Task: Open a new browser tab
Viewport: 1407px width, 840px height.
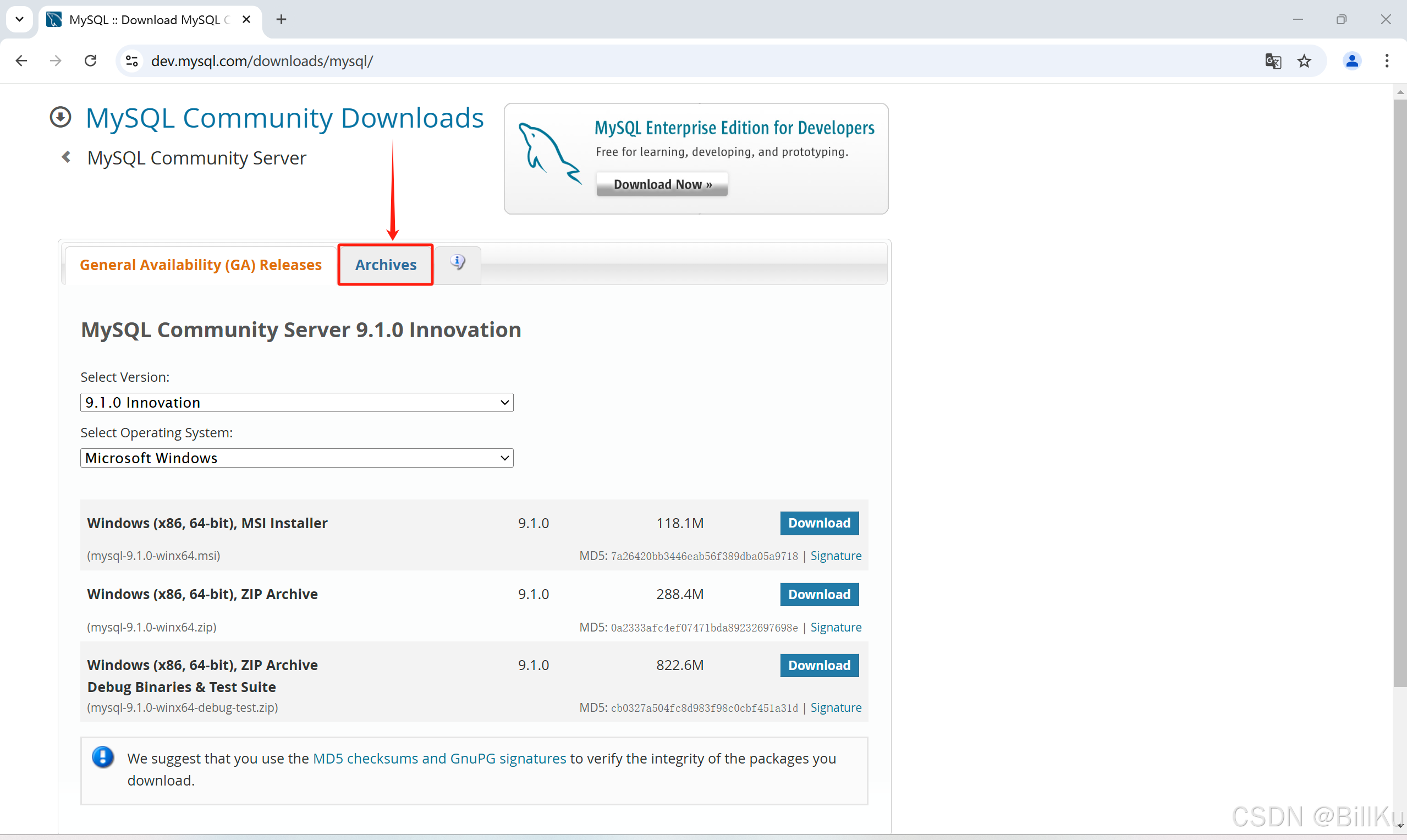Action: point(281,20)
